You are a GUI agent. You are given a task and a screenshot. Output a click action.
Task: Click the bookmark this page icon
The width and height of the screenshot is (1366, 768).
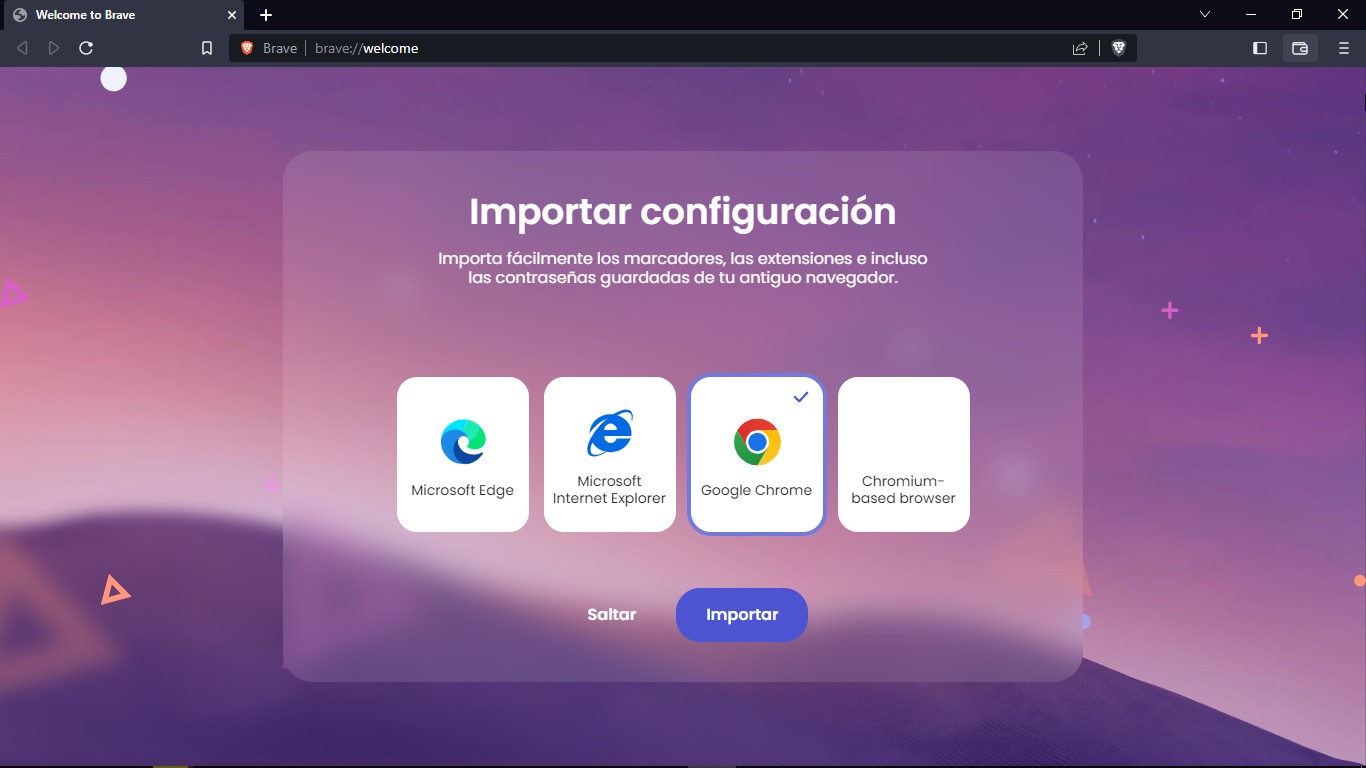pos(207,48)
